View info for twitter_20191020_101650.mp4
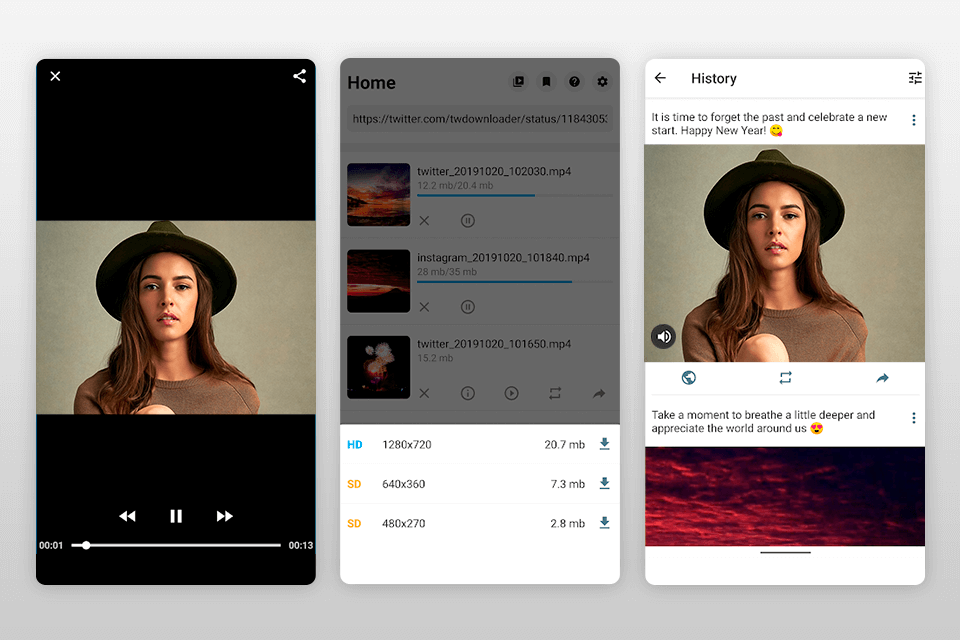This screenshot has width=960, height=640. [467, 393]
